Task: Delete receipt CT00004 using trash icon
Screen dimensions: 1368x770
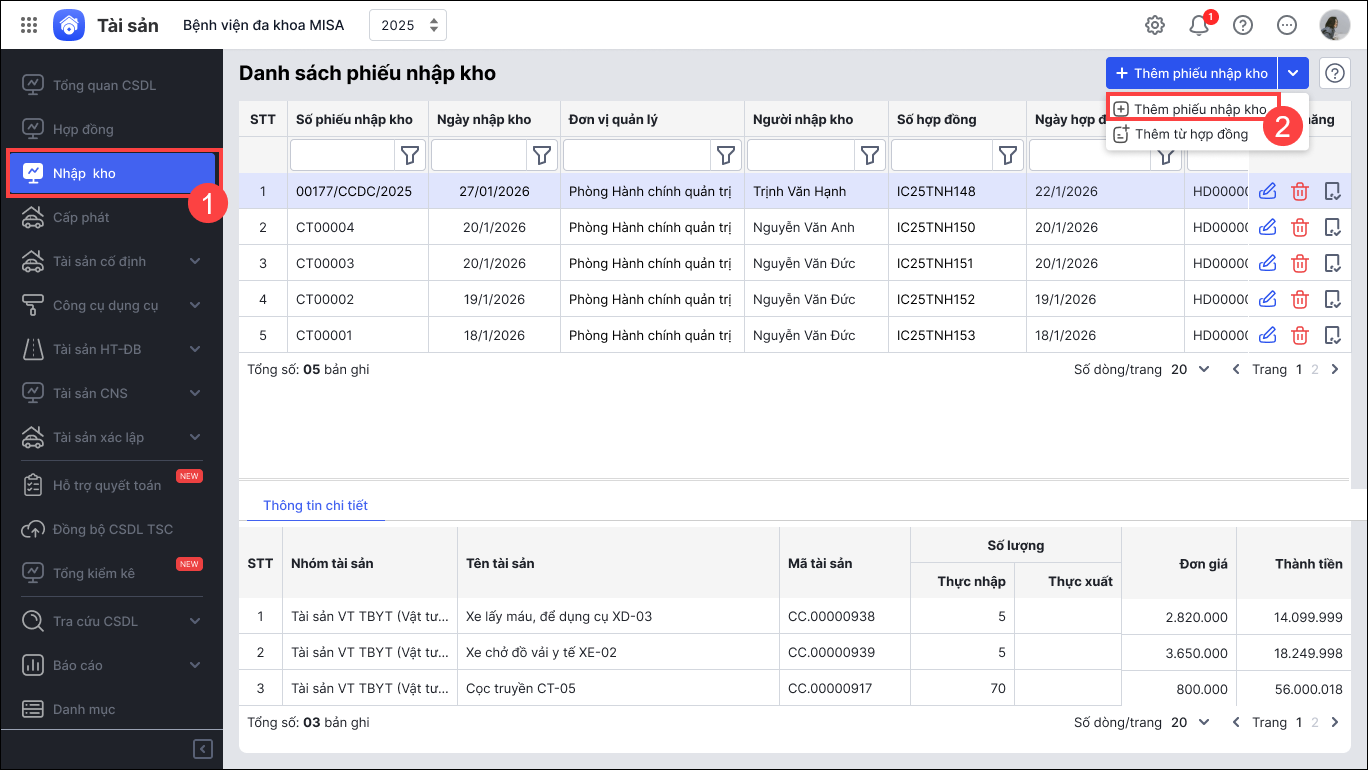Action: click(1300, 227)
